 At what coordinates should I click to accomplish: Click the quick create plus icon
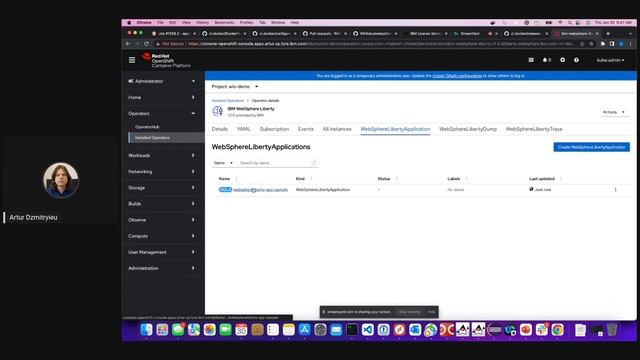[x=562, y=60]
